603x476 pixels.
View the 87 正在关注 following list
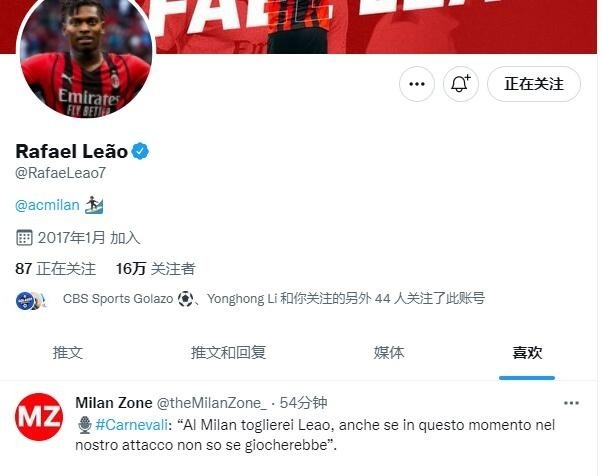click(x=56, y=268)
